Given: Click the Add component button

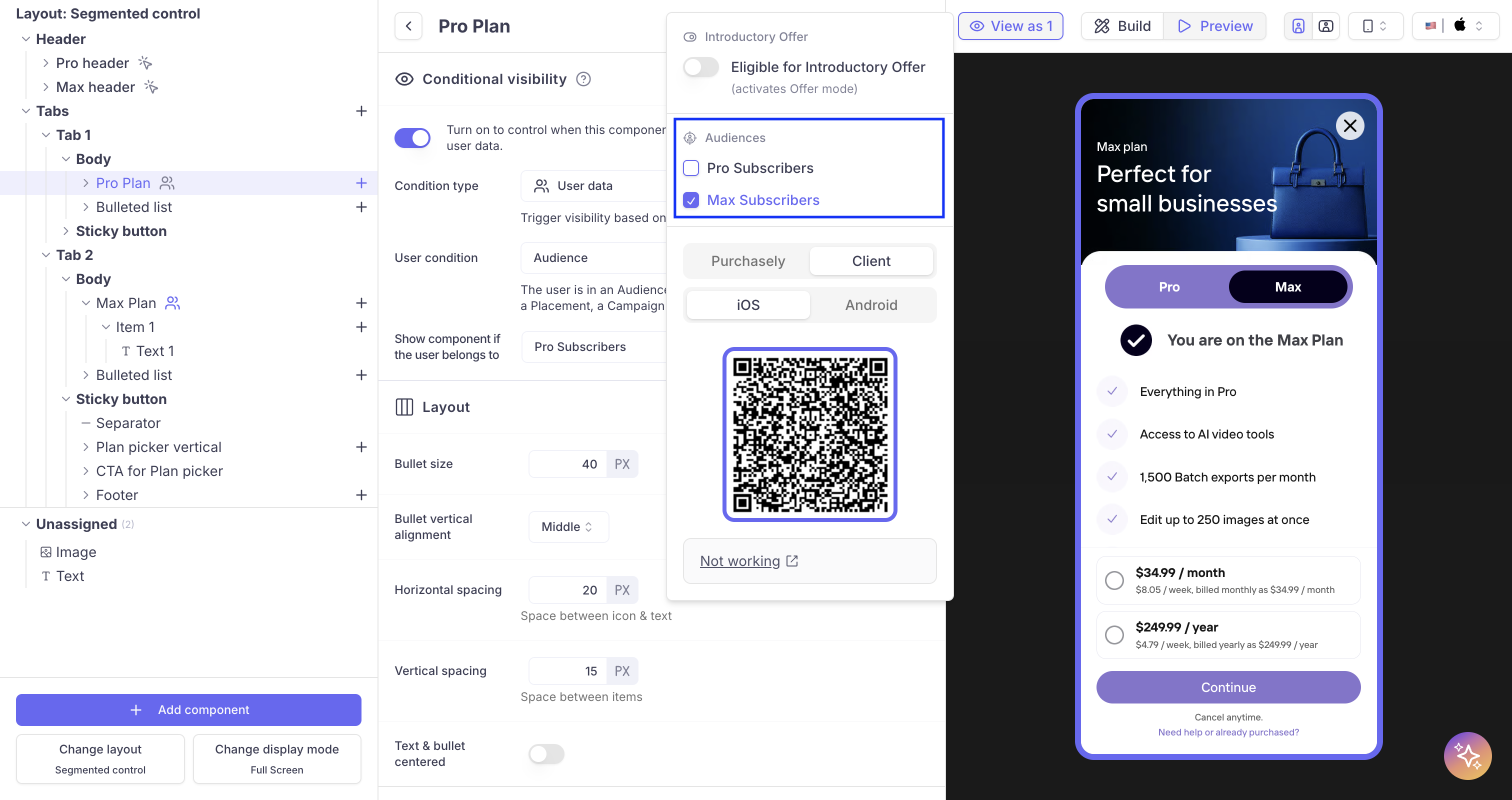Looking at the screenshot, I should click(x=188, y=709).
